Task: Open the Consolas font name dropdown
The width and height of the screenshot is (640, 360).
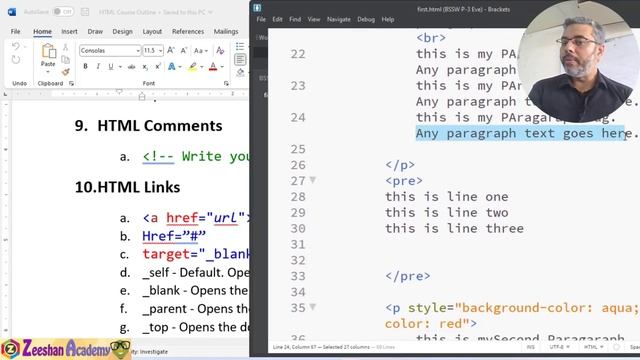Action: click(x=138, y=51)
